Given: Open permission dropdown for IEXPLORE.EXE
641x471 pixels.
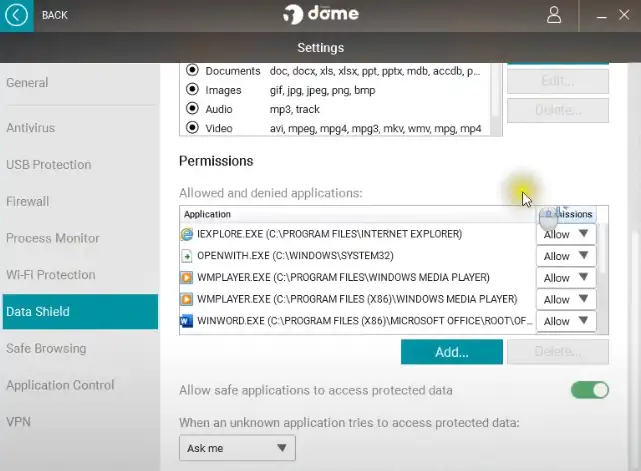Looking at the screenshot, I should 566,234.
